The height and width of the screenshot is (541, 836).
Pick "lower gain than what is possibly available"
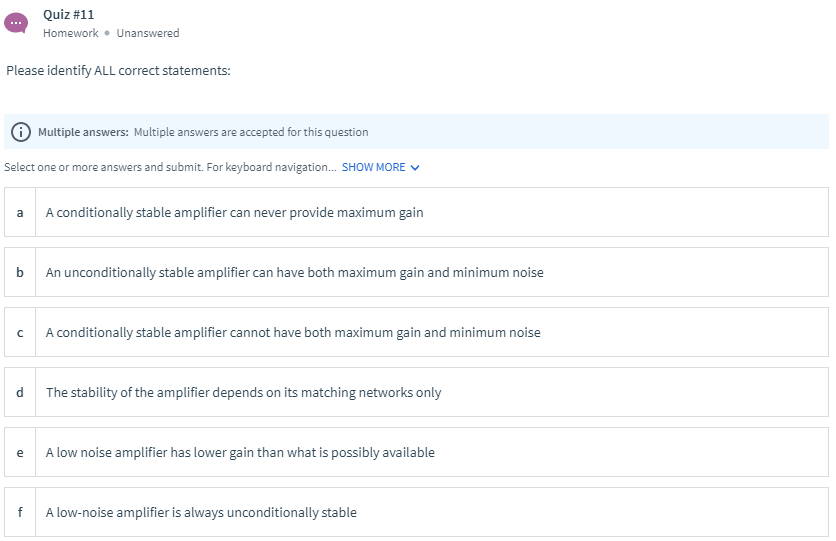(x=240, y=453)
